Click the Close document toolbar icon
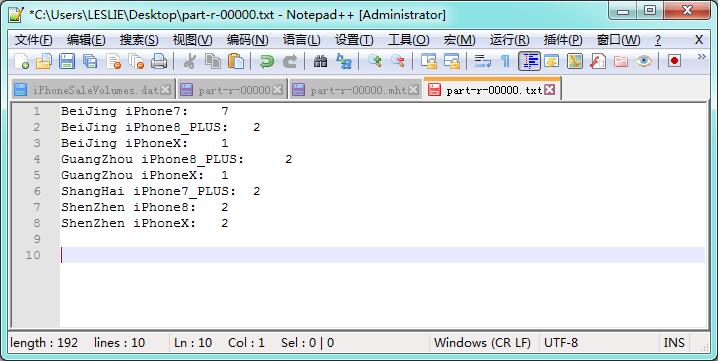This screenshot has height=361, width=718. pyautogui.click(x=113, y=61)
